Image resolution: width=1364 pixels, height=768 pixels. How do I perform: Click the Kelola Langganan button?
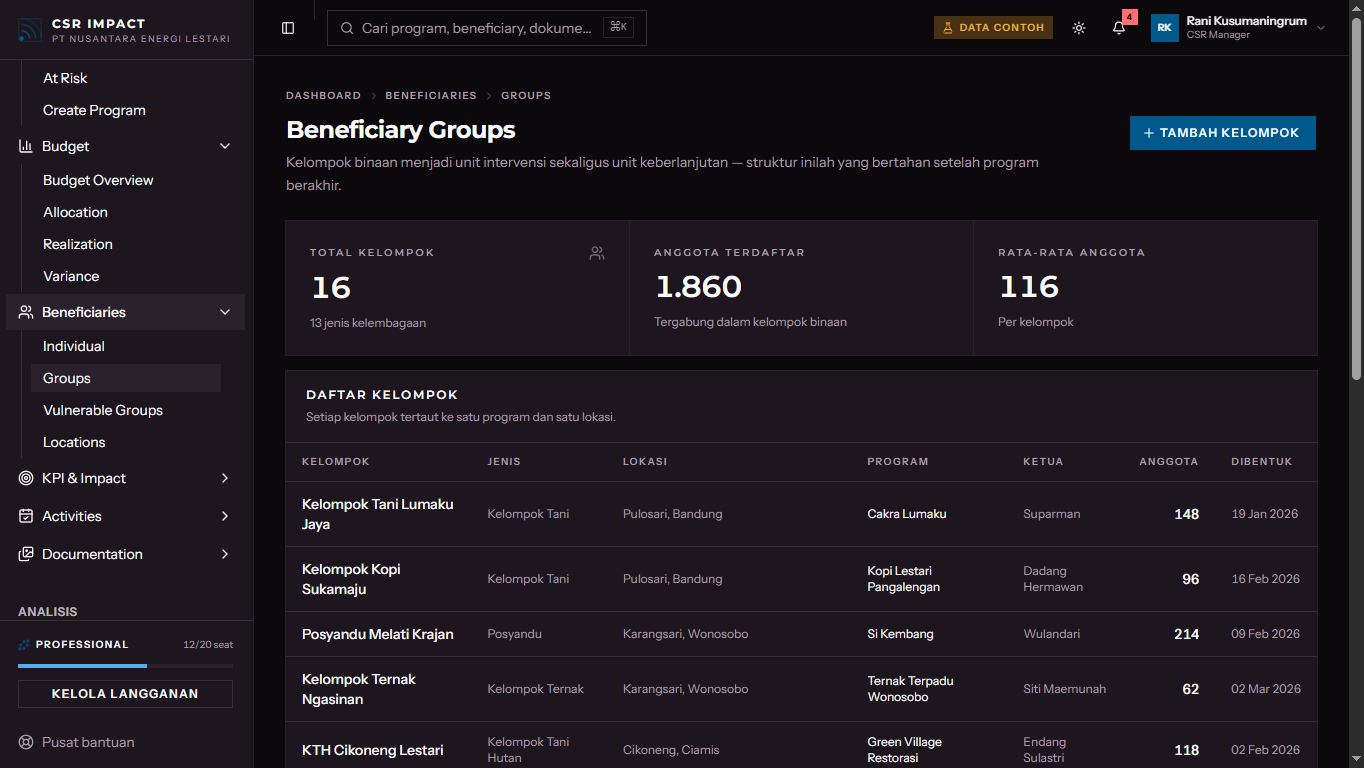pyautogui.click(x=125, y=694)
